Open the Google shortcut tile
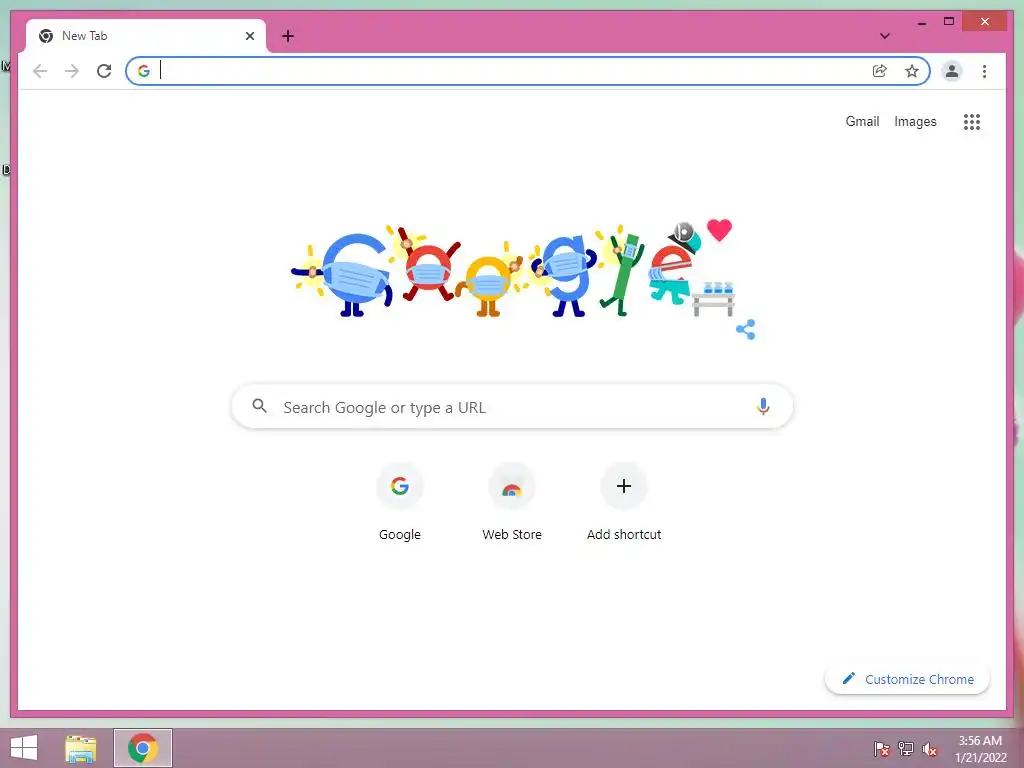Viewport: 1024px width, 768px height. pos(400,502)
